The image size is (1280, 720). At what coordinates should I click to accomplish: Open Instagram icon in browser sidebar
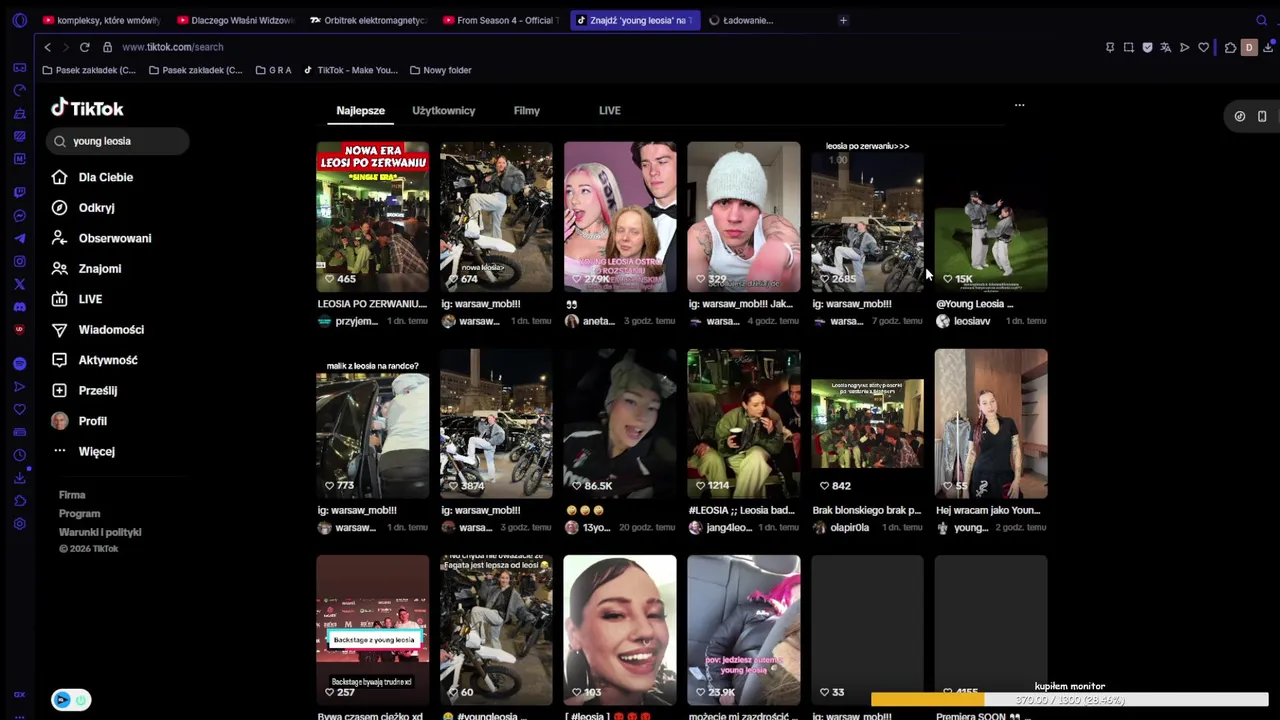[x=20, y=262]
